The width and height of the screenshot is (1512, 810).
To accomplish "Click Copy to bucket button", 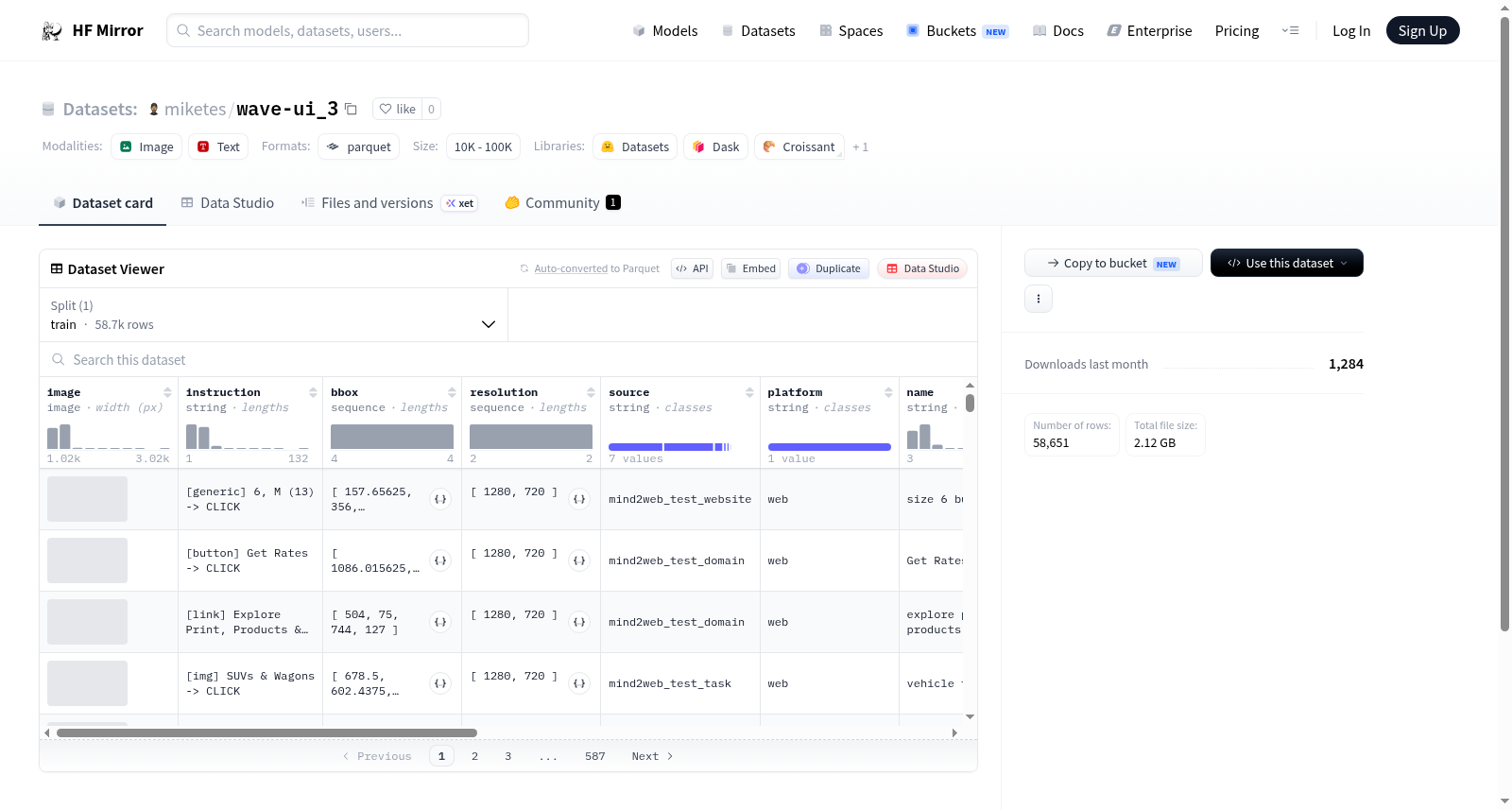I will pyautogui.click(x=1113, y=263).
